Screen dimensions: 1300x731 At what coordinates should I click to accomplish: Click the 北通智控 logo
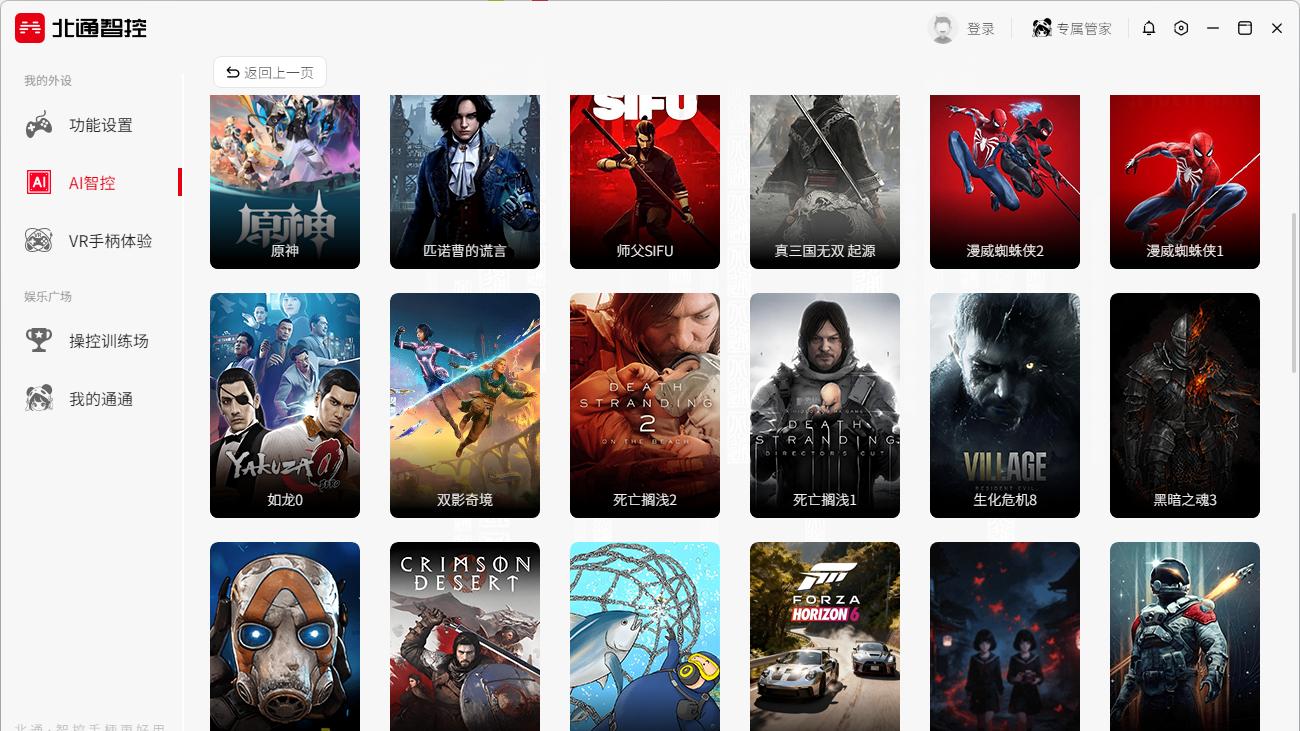point(81,28)
